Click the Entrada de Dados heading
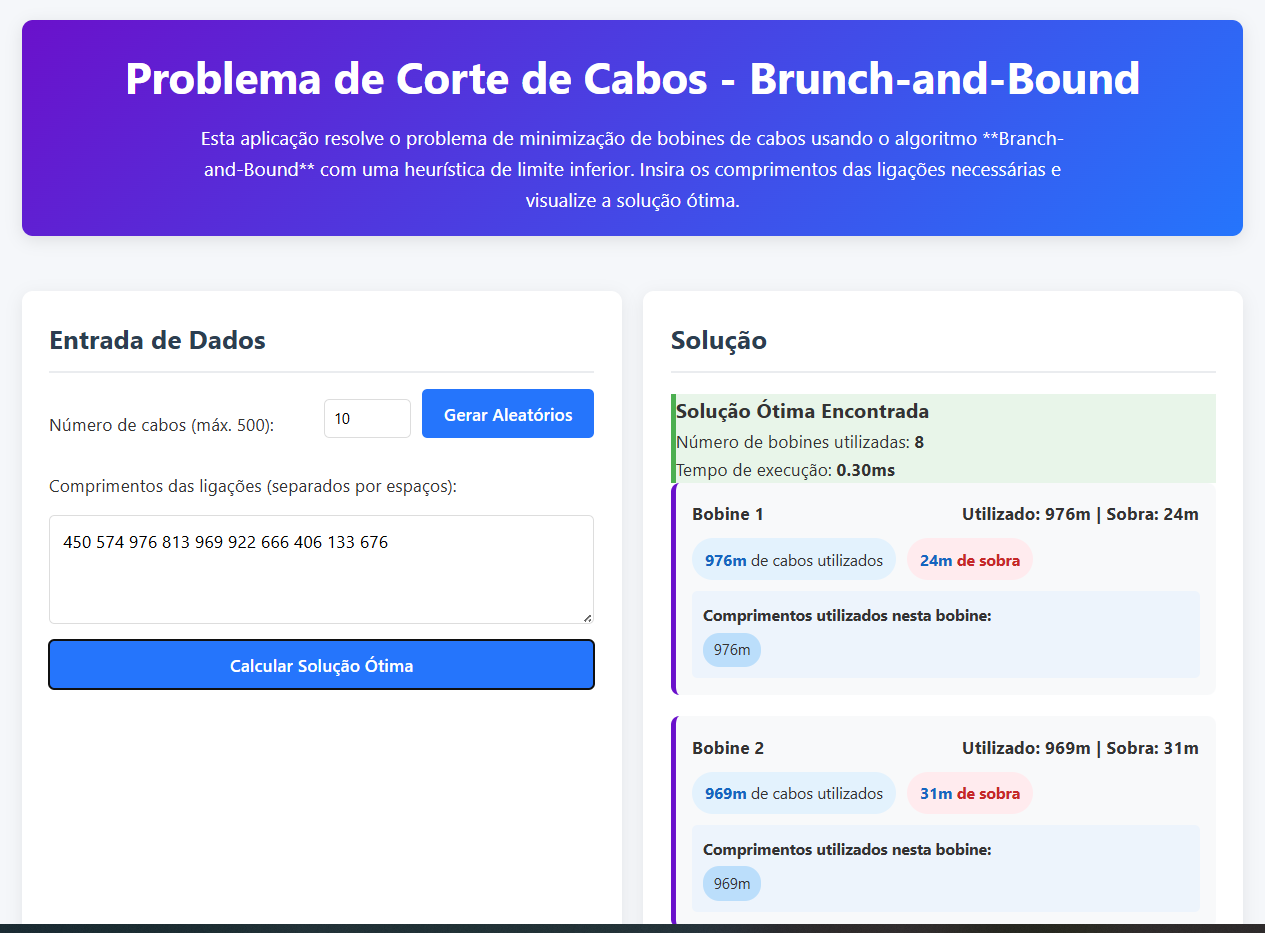The image size is (1265, 933). [157, 340]
